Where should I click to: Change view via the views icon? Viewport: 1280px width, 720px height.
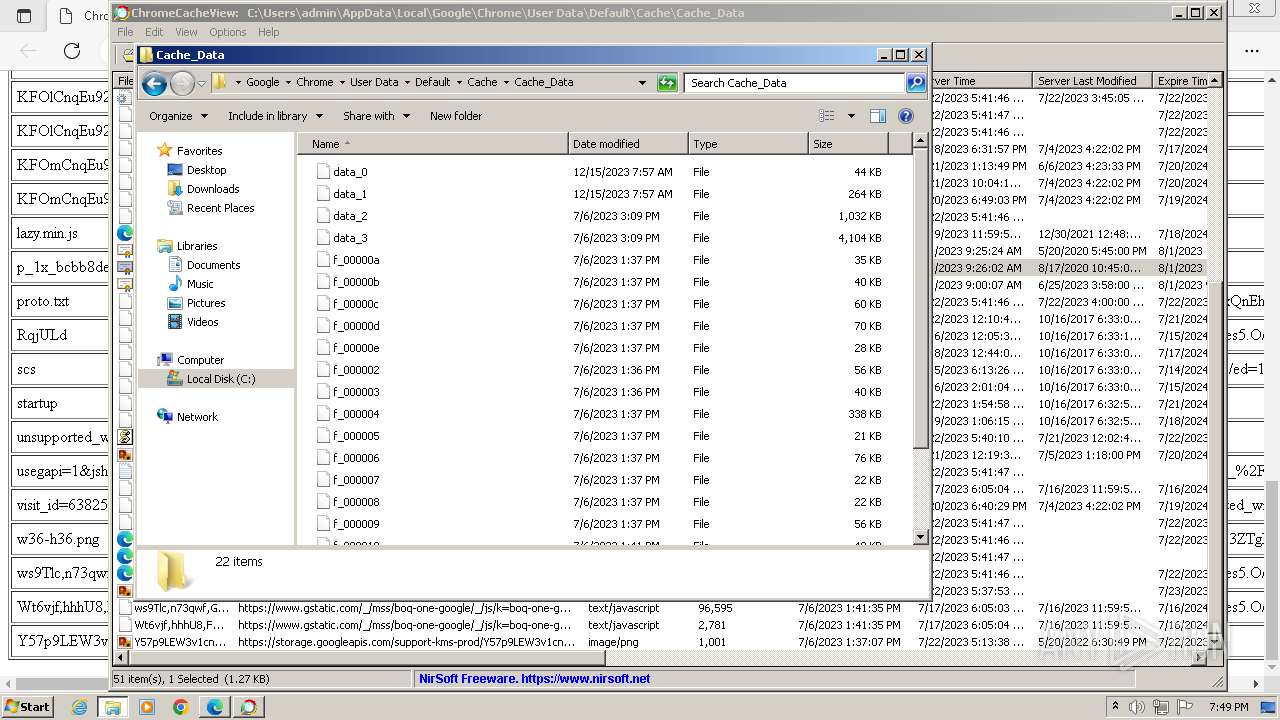click(x=827, y=116)
